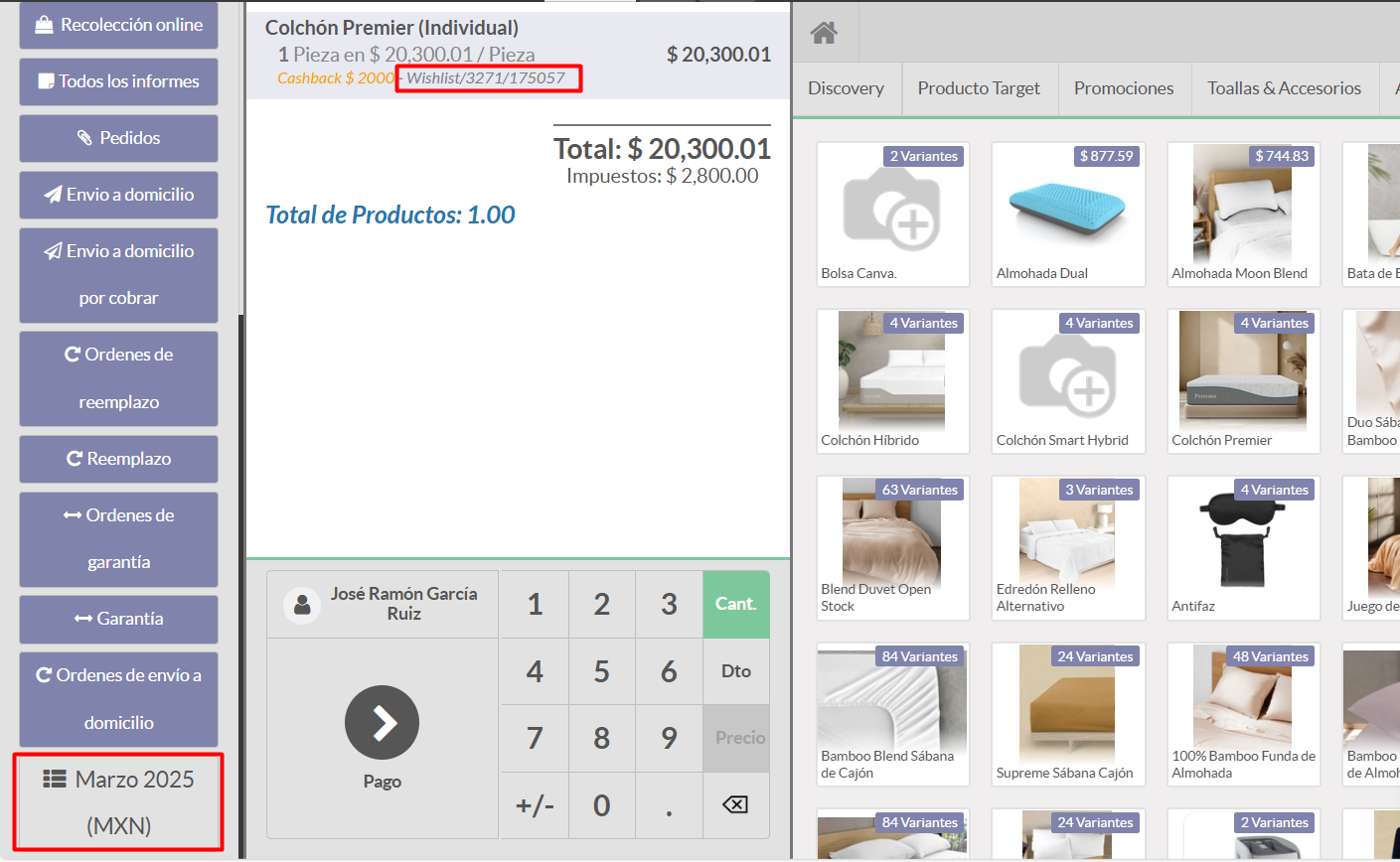Select the Antifaz product
Image resolution: width=1400 pixels, height=862 pixels.
click(x=1243, y=548)
